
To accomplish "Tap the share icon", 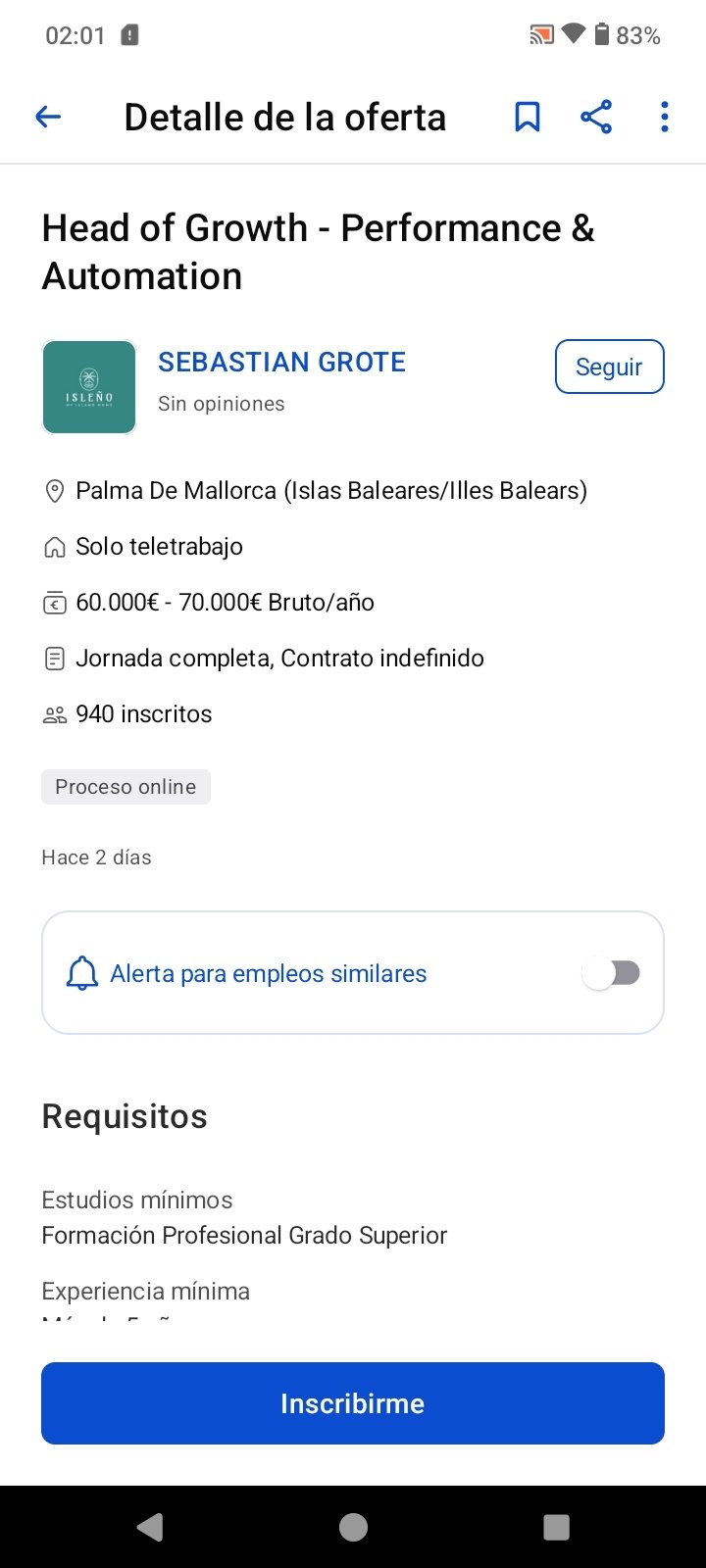I will 596,118.
